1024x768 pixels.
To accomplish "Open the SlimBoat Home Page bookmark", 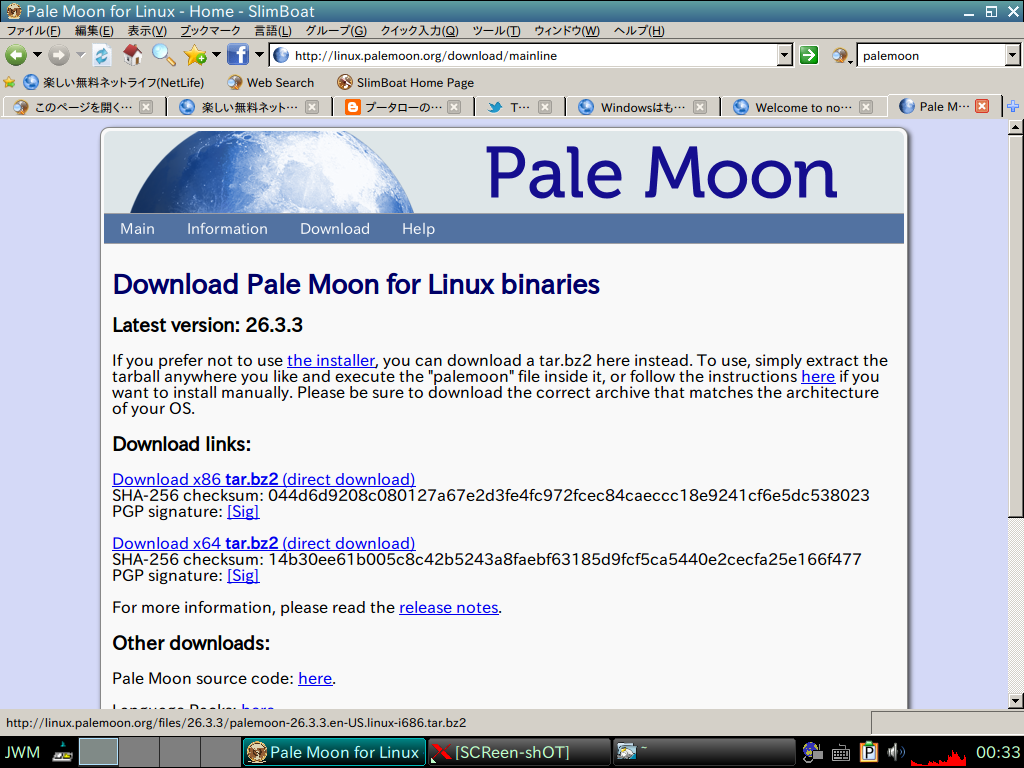I will click(406, 82).
